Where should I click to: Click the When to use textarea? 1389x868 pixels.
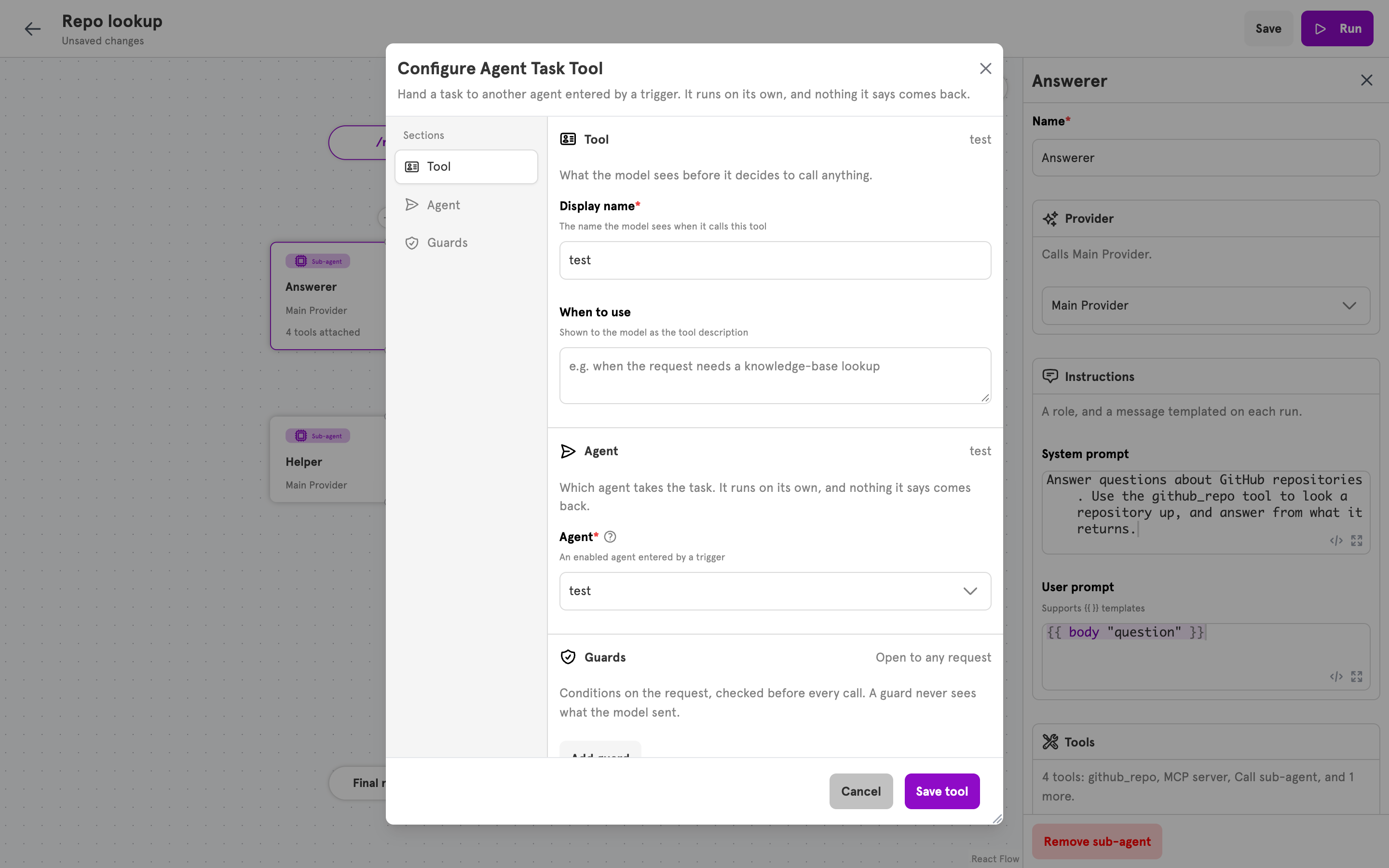pos(775,376)
